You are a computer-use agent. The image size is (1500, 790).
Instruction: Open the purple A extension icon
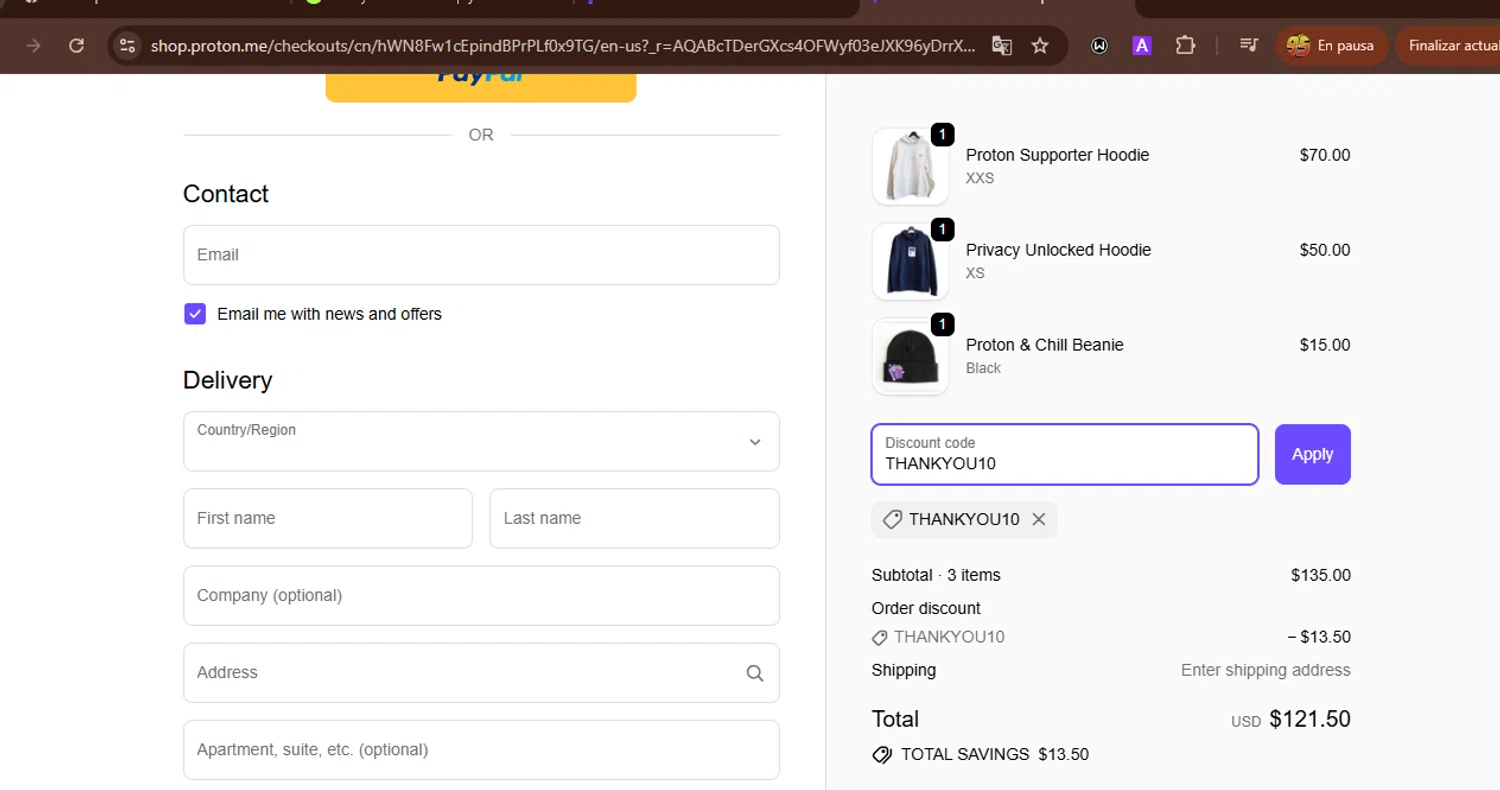point(1142,45)
